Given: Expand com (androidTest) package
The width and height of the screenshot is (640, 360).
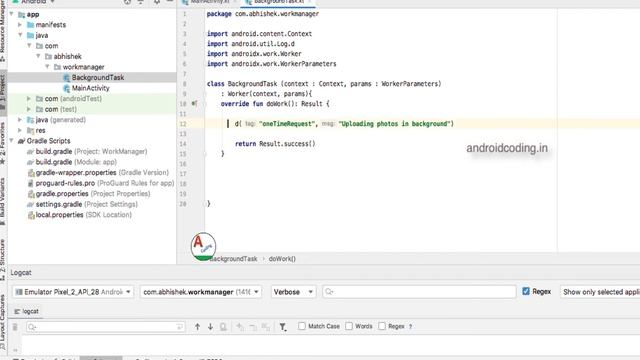Looking at the screenshot, I should coord(29,99).
